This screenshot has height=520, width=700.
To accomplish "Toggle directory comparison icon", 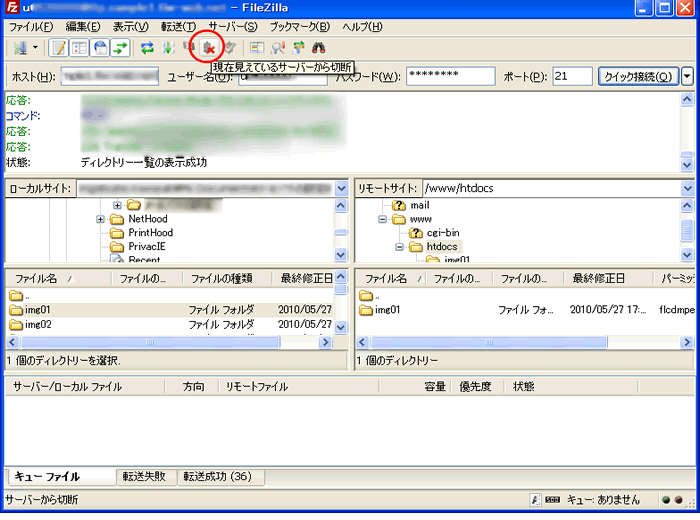I will coord(278,48).
